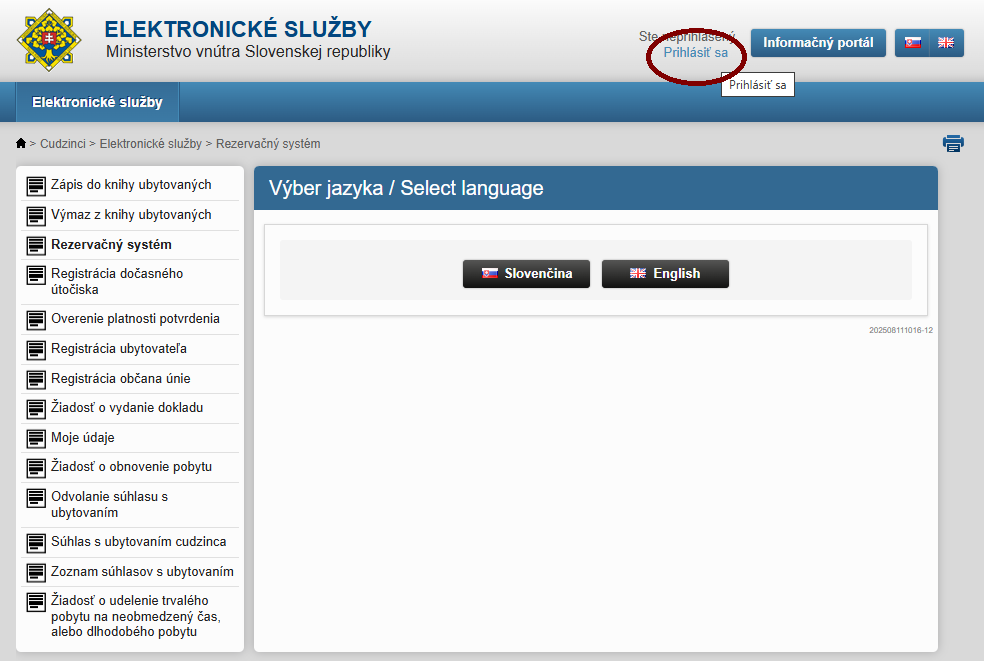Click the home icon in breadcrumb
The height and width of the screenshot is (661, 984).
(x=21, y=144)
